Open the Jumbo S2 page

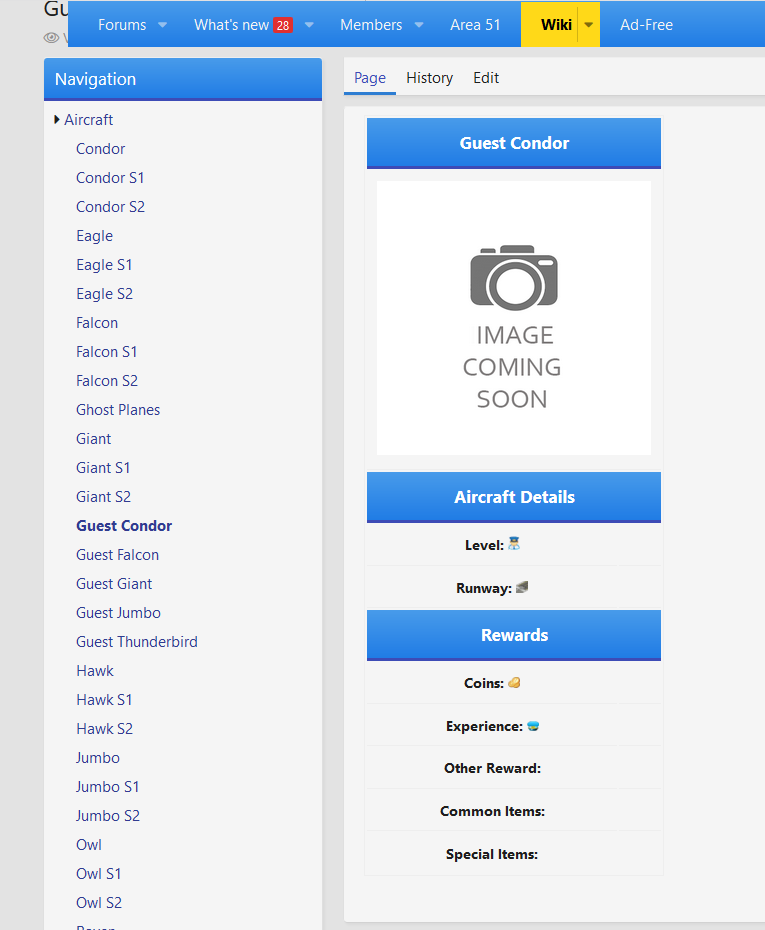click(x=108, y=816)
